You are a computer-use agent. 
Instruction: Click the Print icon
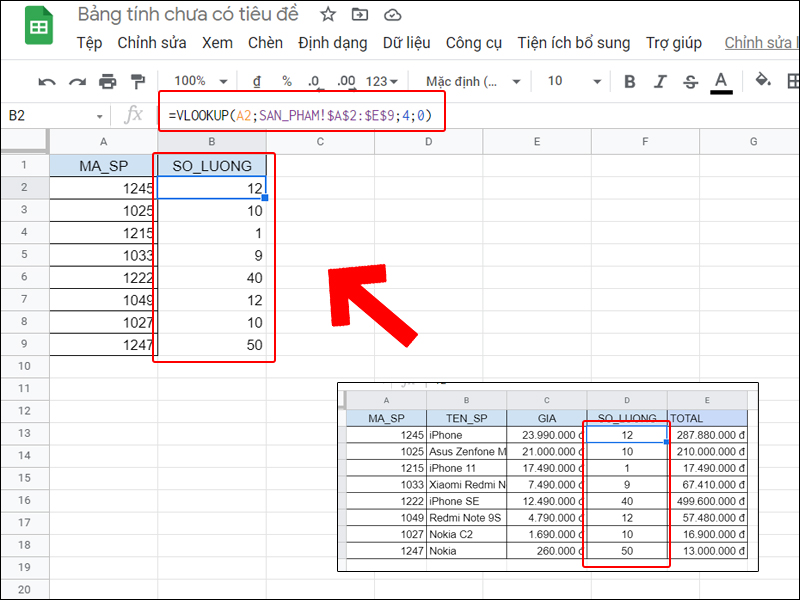(108, 81)
